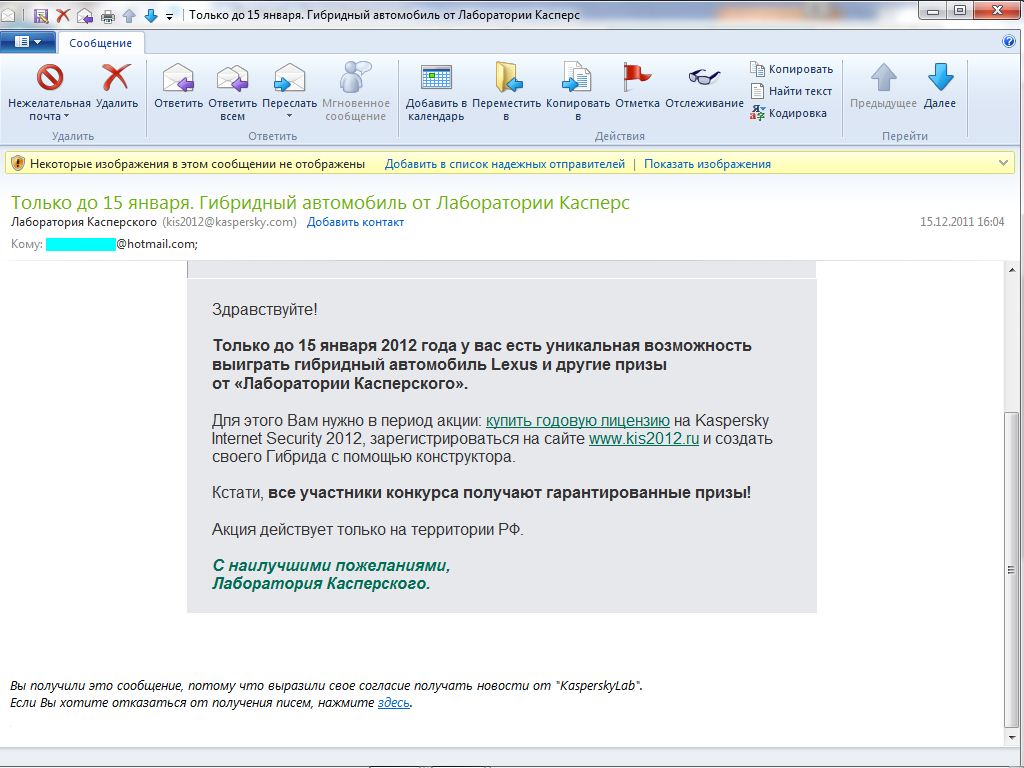Click the printer icon in the title bar

point(108,15)
